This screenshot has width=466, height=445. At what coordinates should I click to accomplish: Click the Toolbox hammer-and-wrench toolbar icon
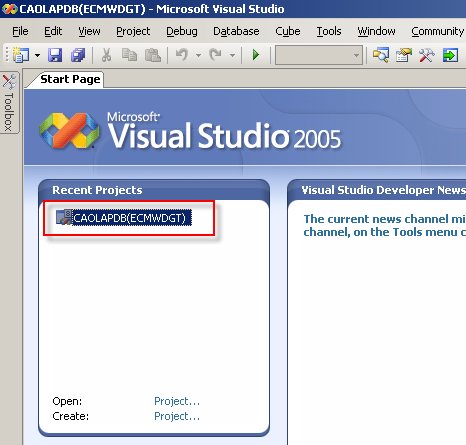427,55
